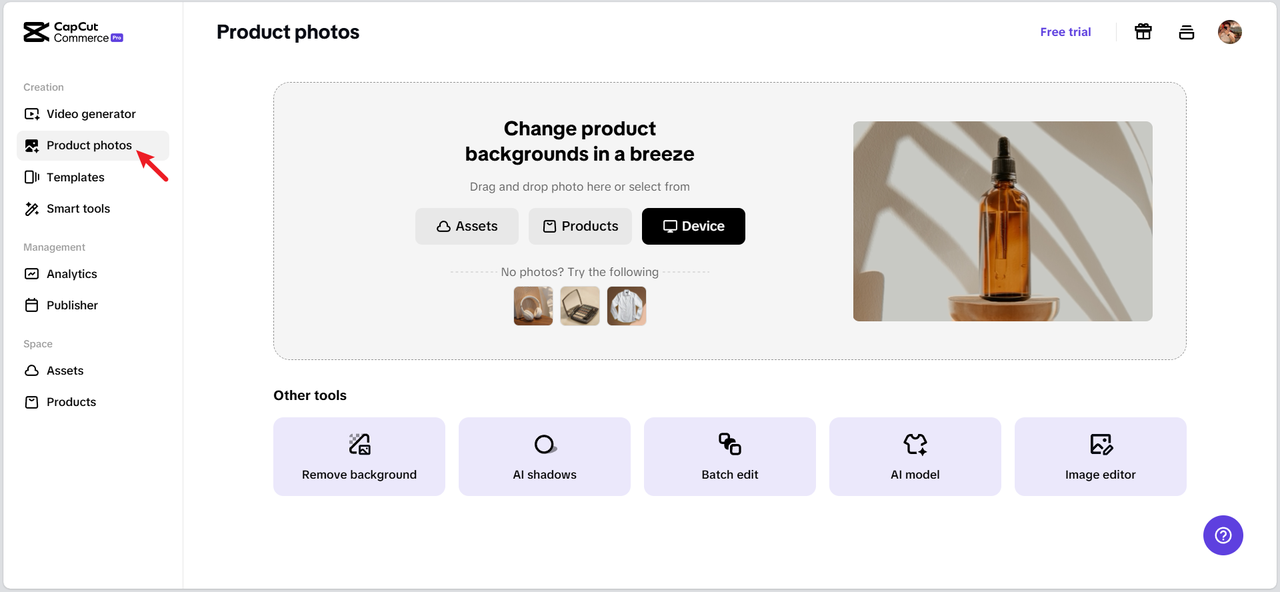Select the headphones sample photo
1280x592 pixels.
coord(533,306)
